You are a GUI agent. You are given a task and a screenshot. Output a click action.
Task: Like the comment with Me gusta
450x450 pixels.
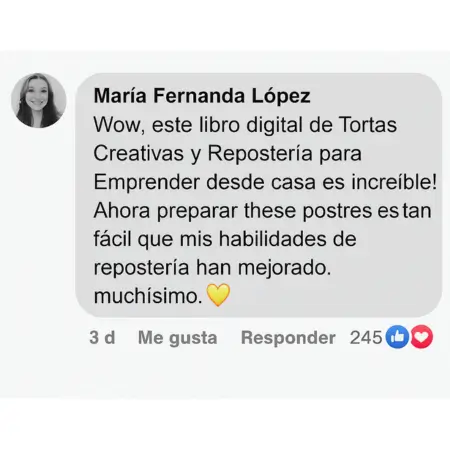178,338
